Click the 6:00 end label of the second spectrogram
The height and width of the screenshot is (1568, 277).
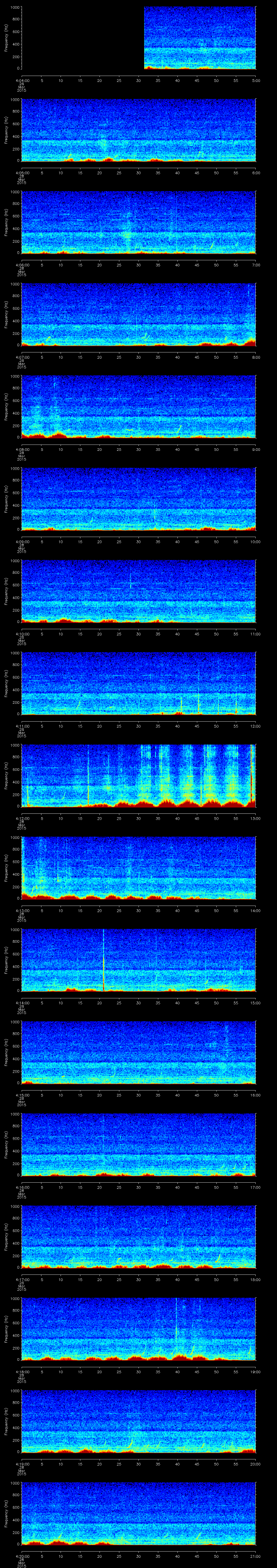(256, 172)
